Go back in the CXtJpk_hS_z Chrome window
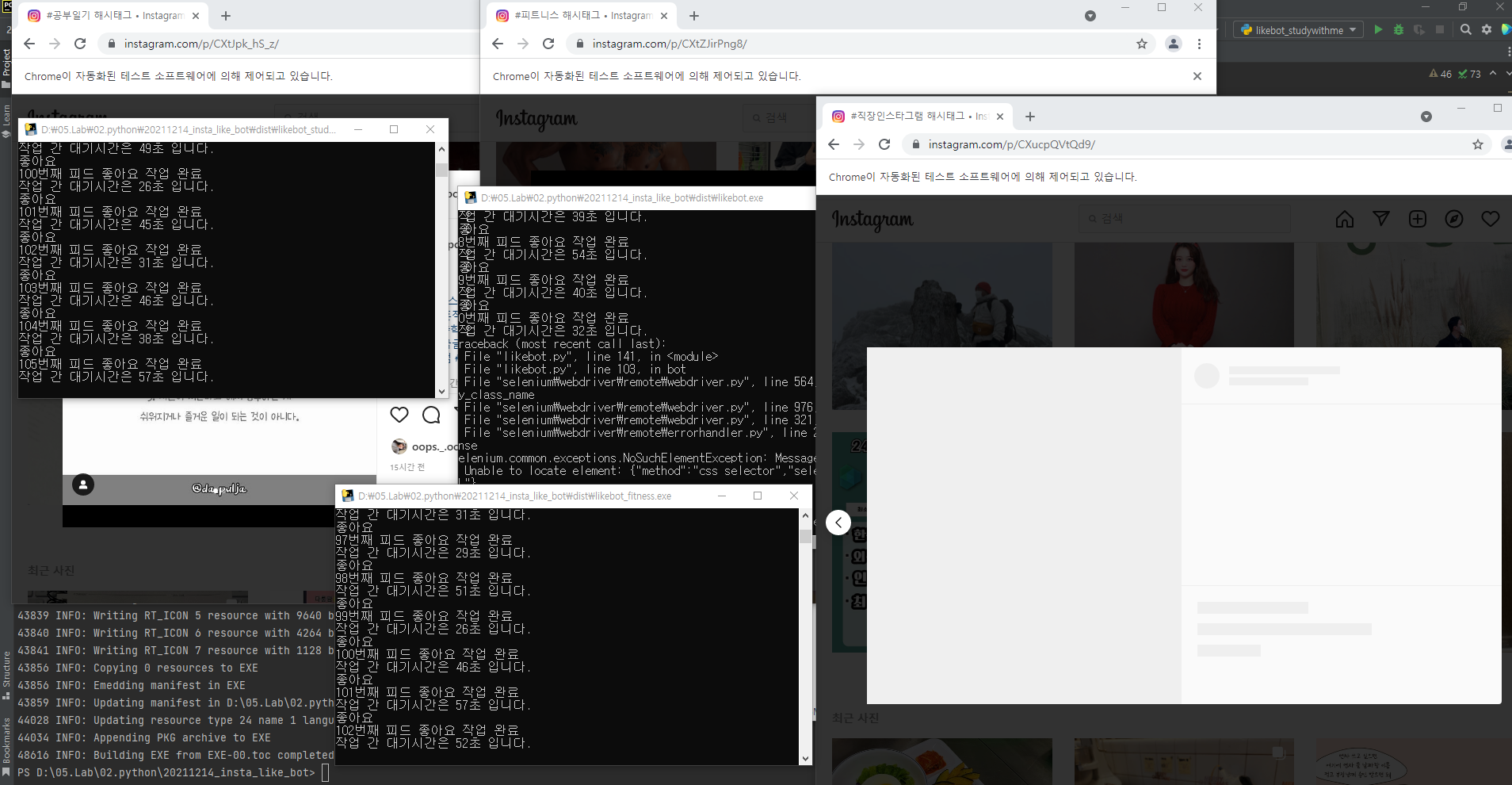This screenshot has width=1512, height=785. pos(29,44)
